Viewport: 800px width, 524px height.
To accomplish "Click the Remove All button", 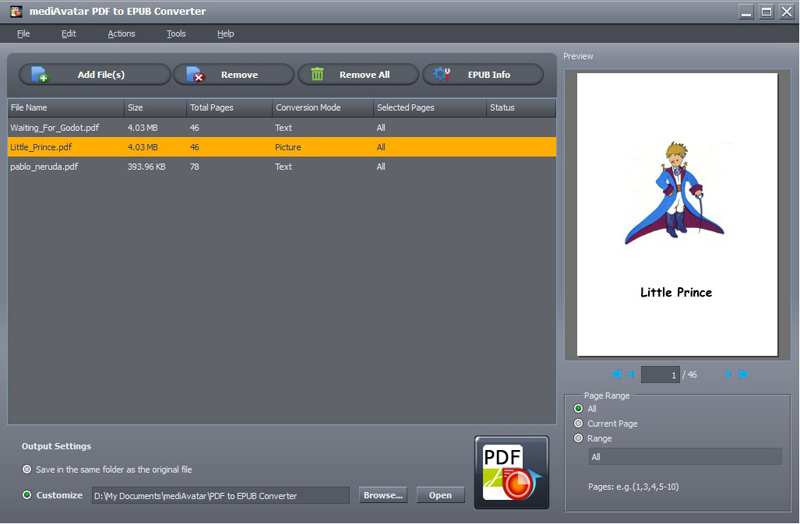I will pos(358,74).
